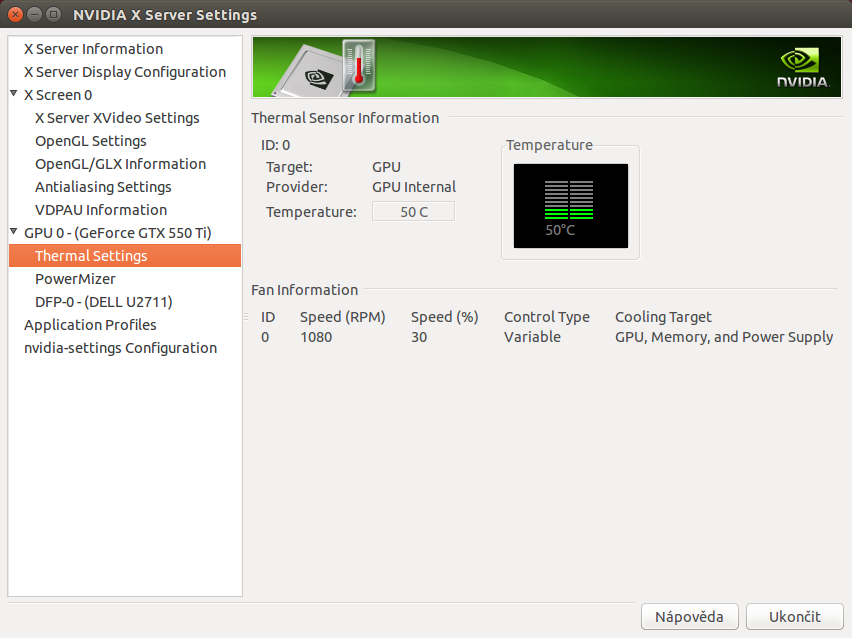The height and width of the screenshot is (638, 852).
Task: Click the Ukončit quit button
Action: pyautogui.click(x=794, y=617)
